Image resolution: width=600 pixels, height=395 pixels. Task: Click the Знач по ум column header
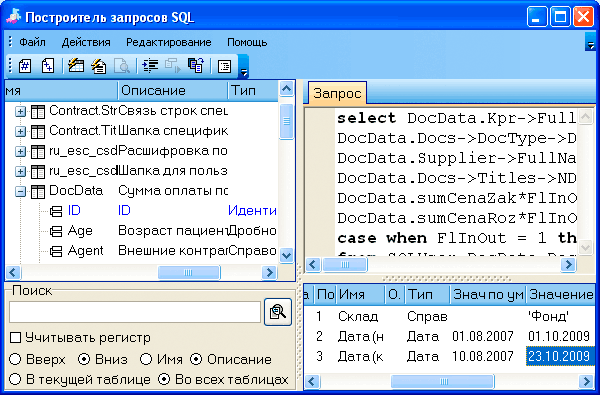click(x=488, y=294)
